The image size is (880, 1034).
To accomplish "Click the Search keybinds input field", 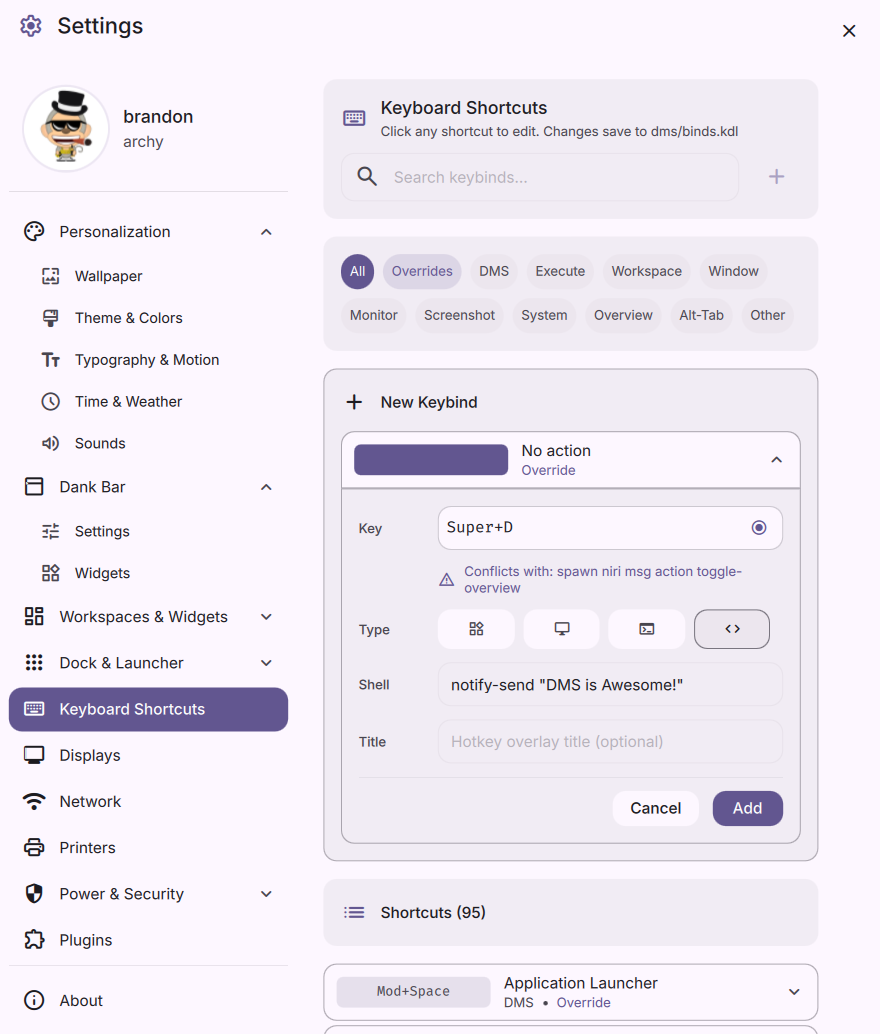I will [560, 177].
